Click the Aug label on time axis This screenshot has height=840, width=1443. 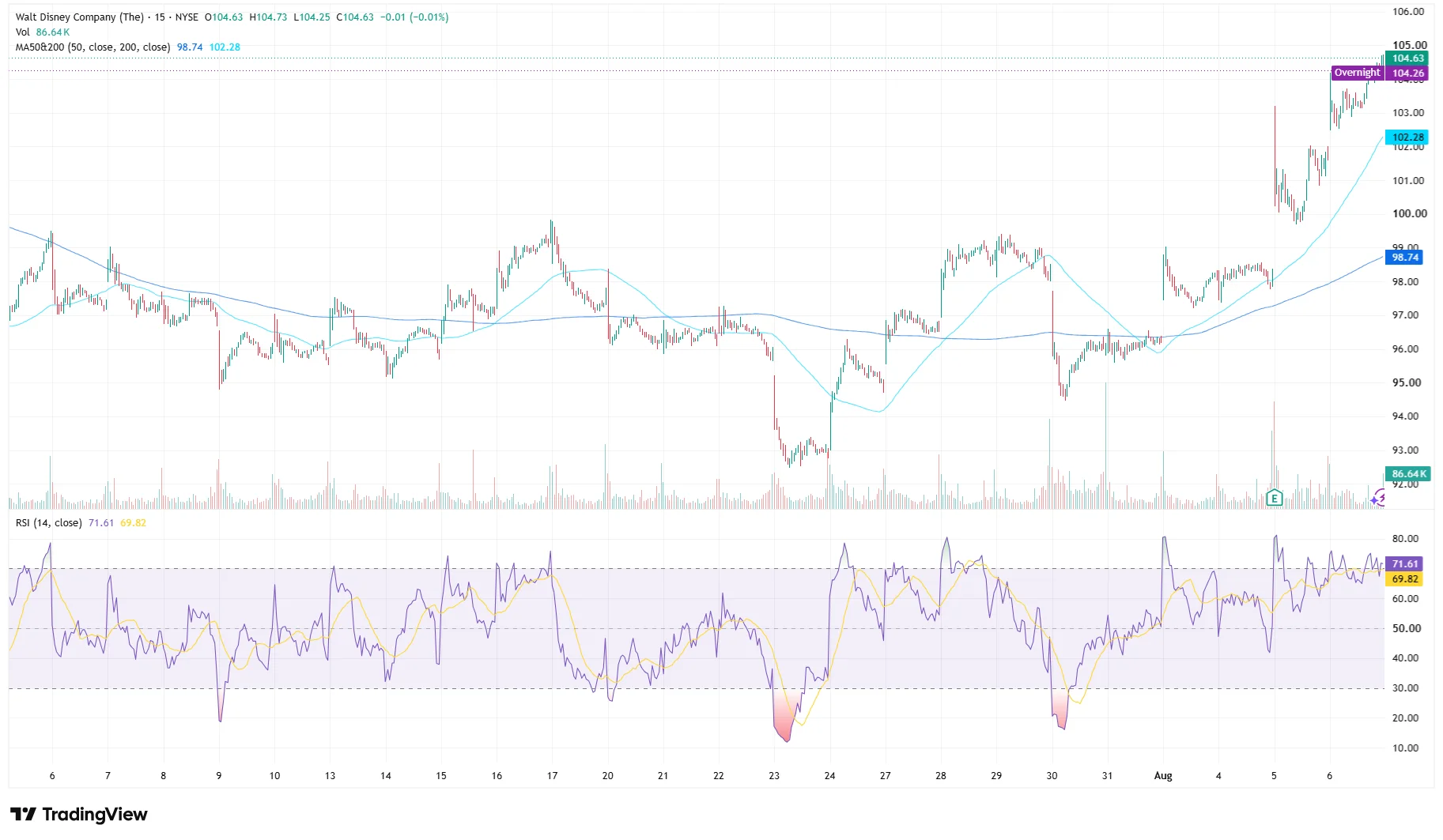(1163, 776)
